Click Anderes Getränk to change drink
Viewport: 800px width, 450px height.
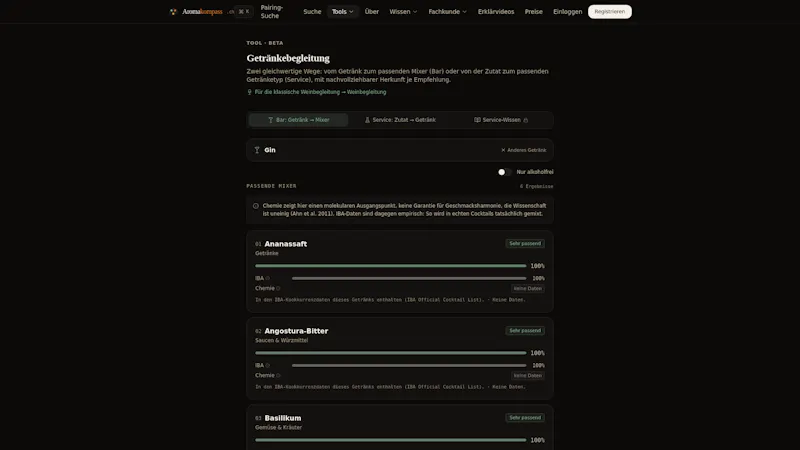(x=523, y=150)
